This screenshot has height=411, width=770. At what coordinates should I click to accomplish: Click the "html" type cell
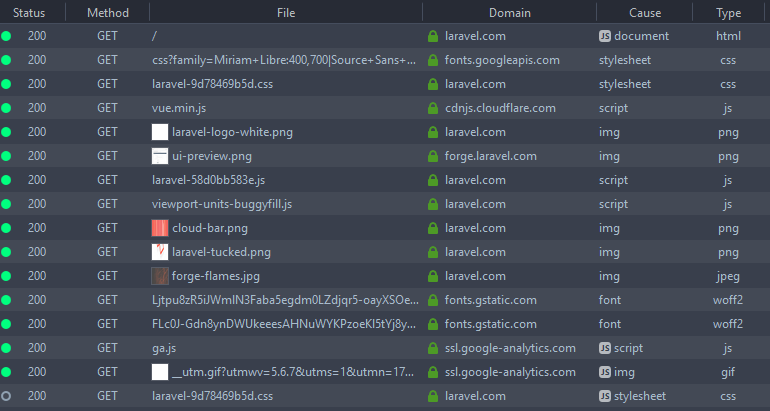(728, 36)
